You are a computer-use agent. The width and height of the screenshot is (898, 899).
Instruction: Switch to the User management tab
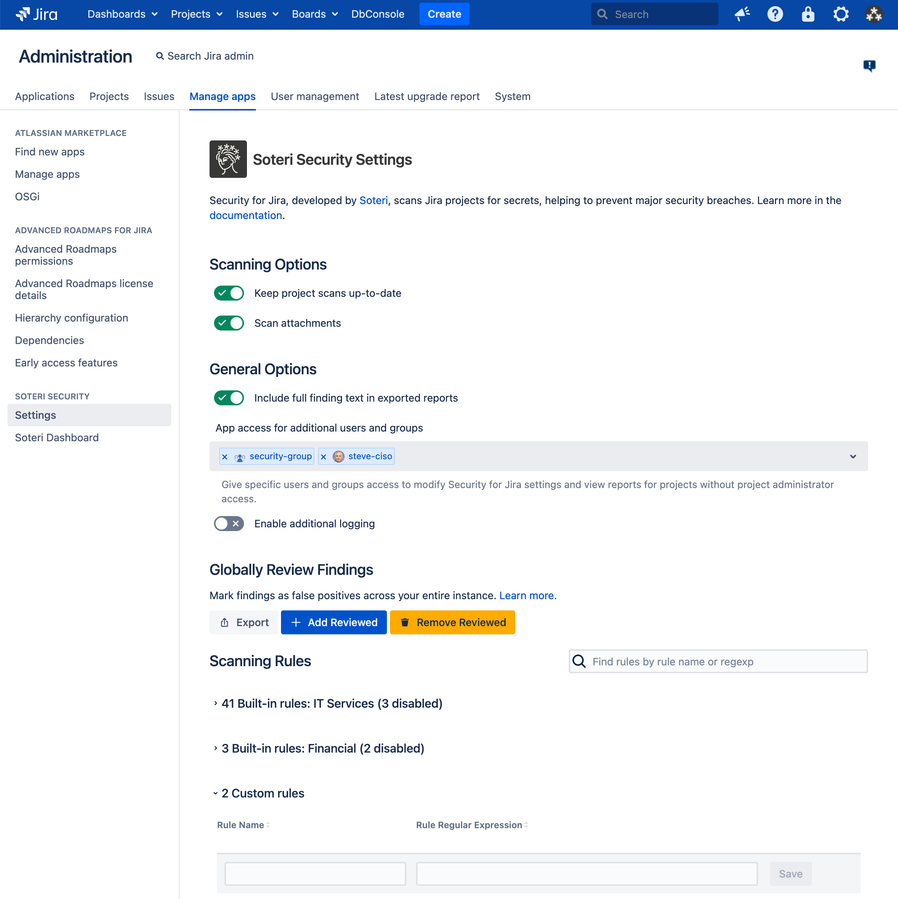(315, 96)
